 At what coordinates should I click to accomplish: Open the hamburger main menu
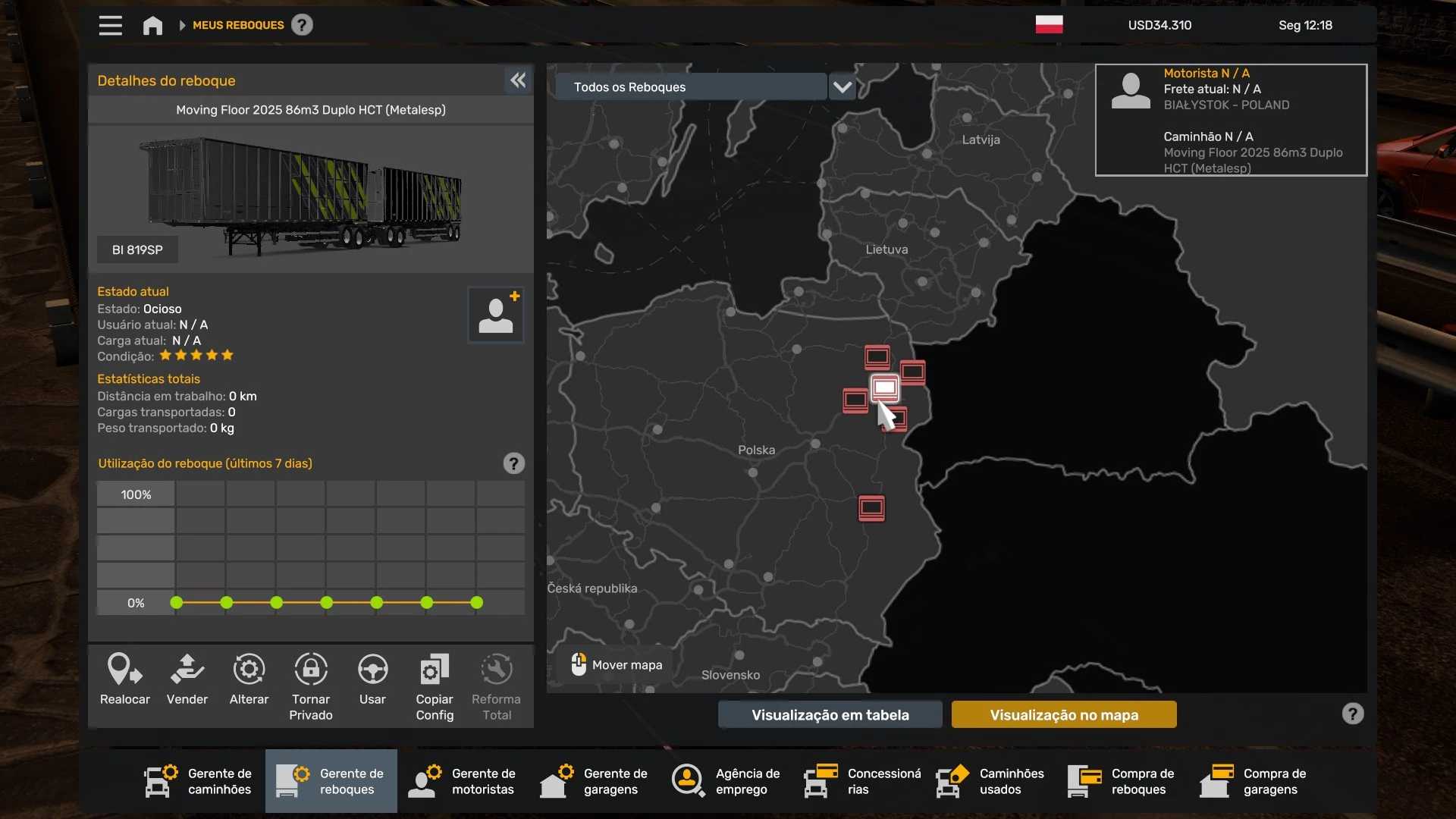(x=111, y=26)
